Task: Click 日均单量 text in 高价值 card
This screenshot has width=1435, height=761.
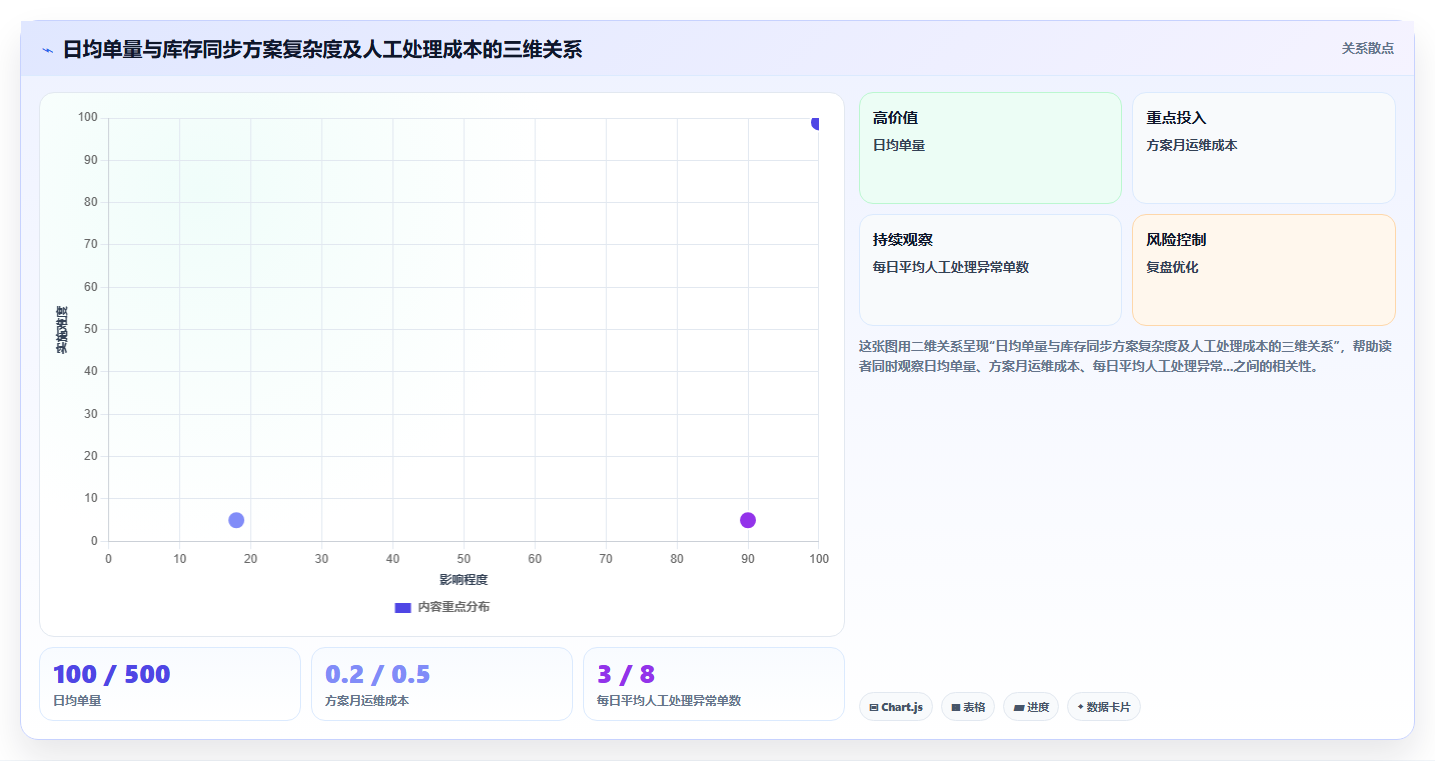Action: [899, 145]
